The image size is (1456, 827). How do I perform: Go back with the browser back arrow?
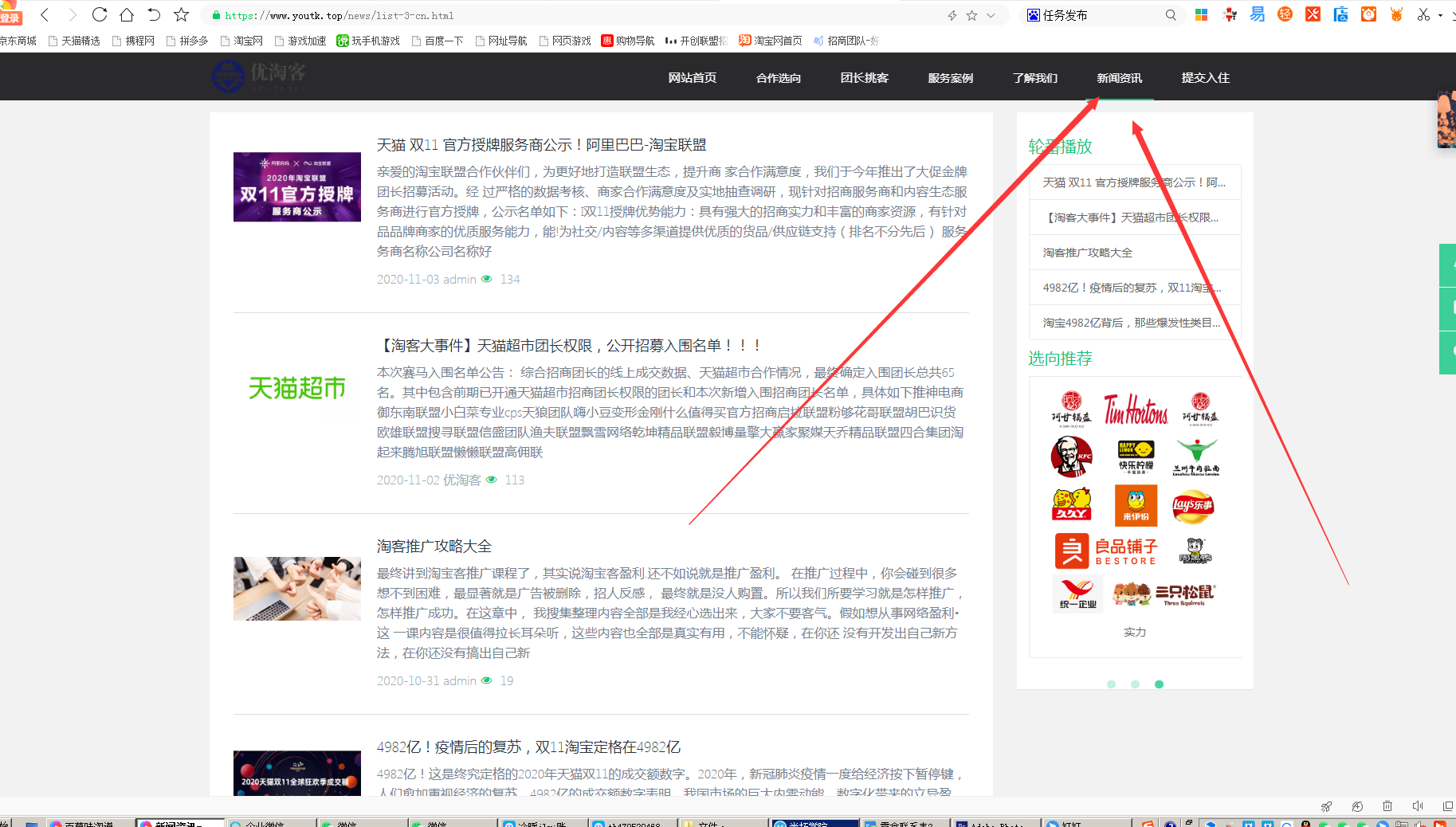click(x=45, y=14)
